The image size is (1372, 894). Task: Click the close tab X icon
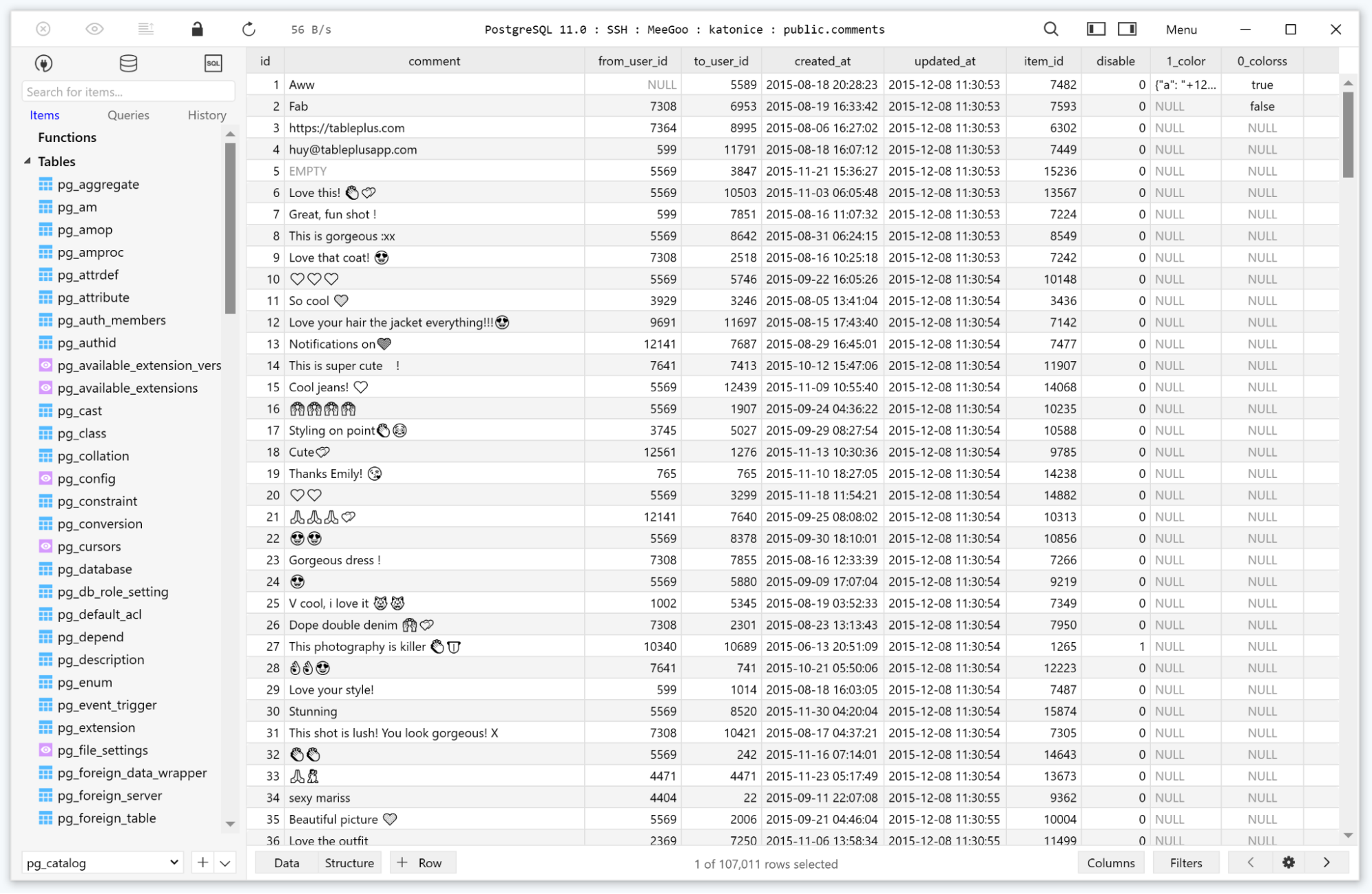43,28
